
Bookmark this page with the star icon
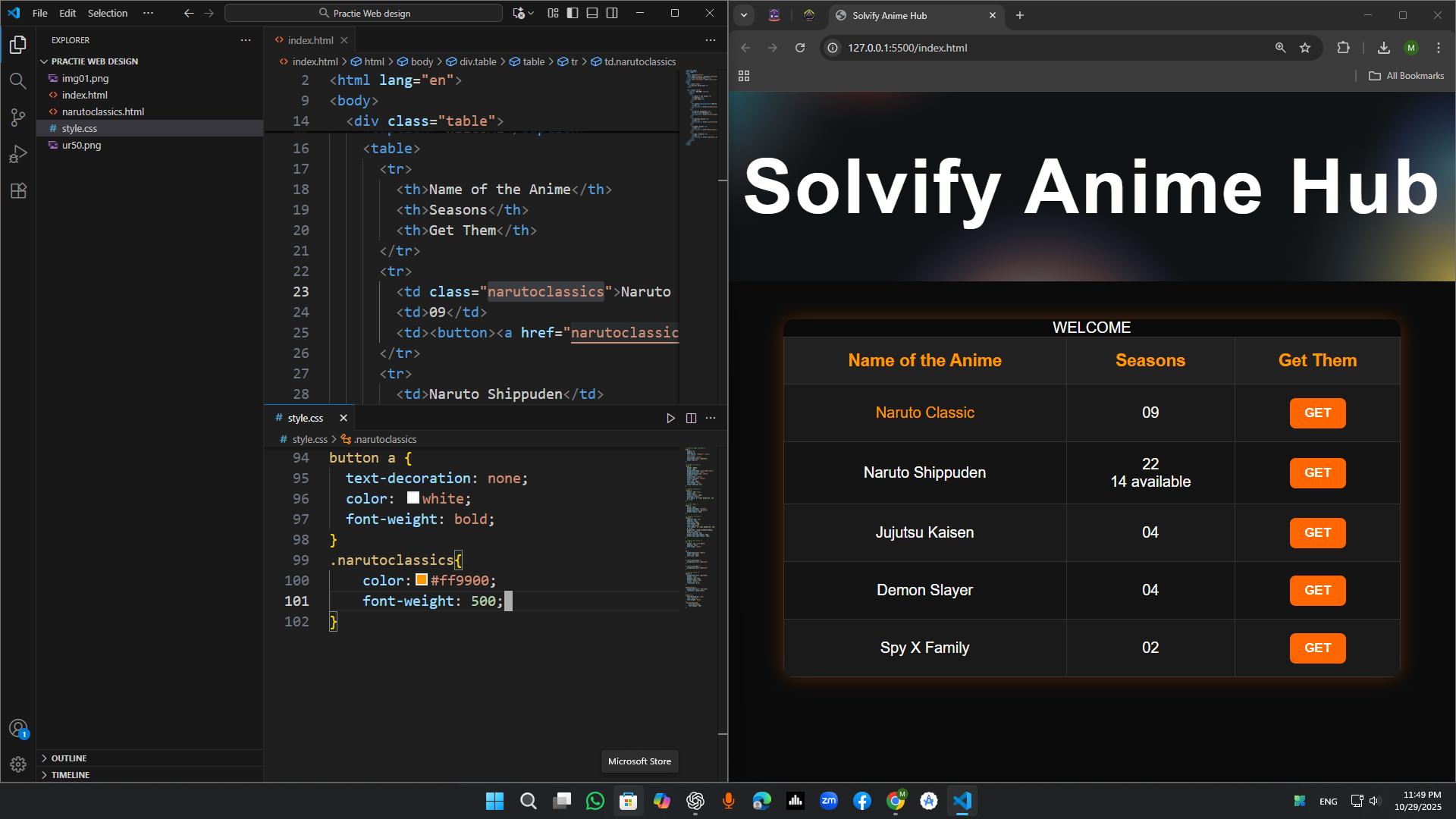[x=1305, y=48]
